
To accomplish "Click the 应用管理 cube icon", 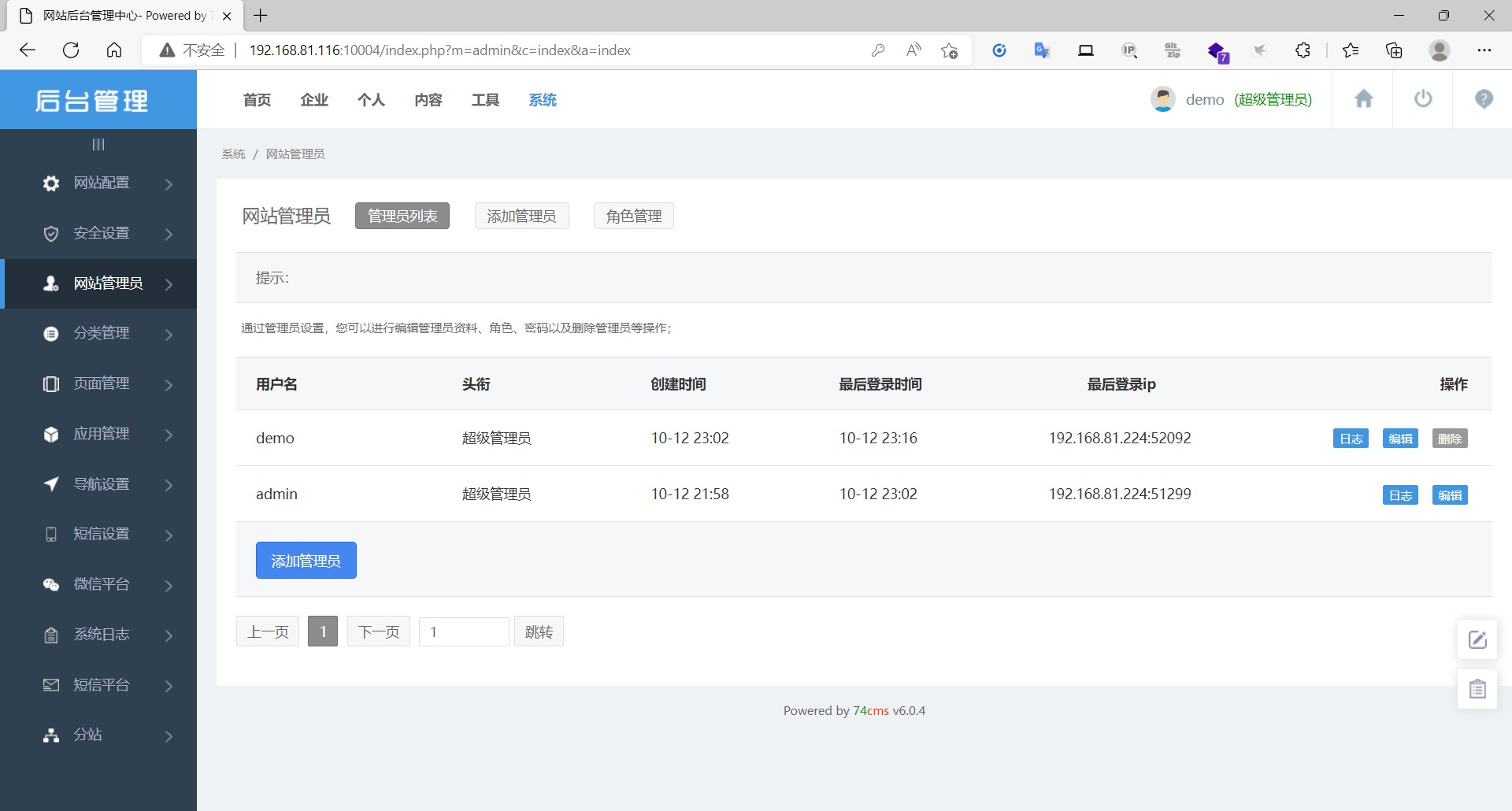I will [x=51, y=435].
